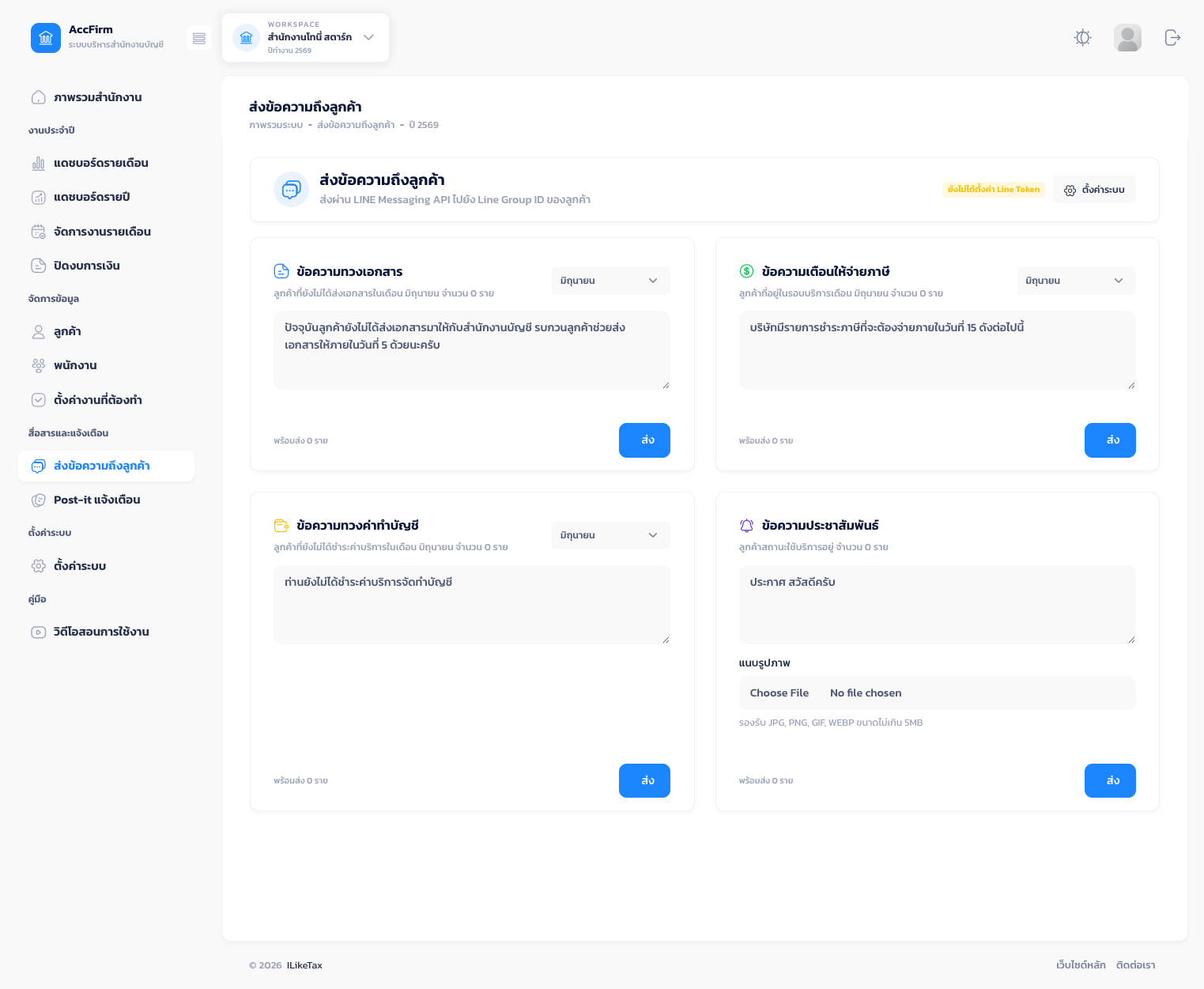
Task: Click the AccFirm bank logo icon
Action: pos(46,38)
